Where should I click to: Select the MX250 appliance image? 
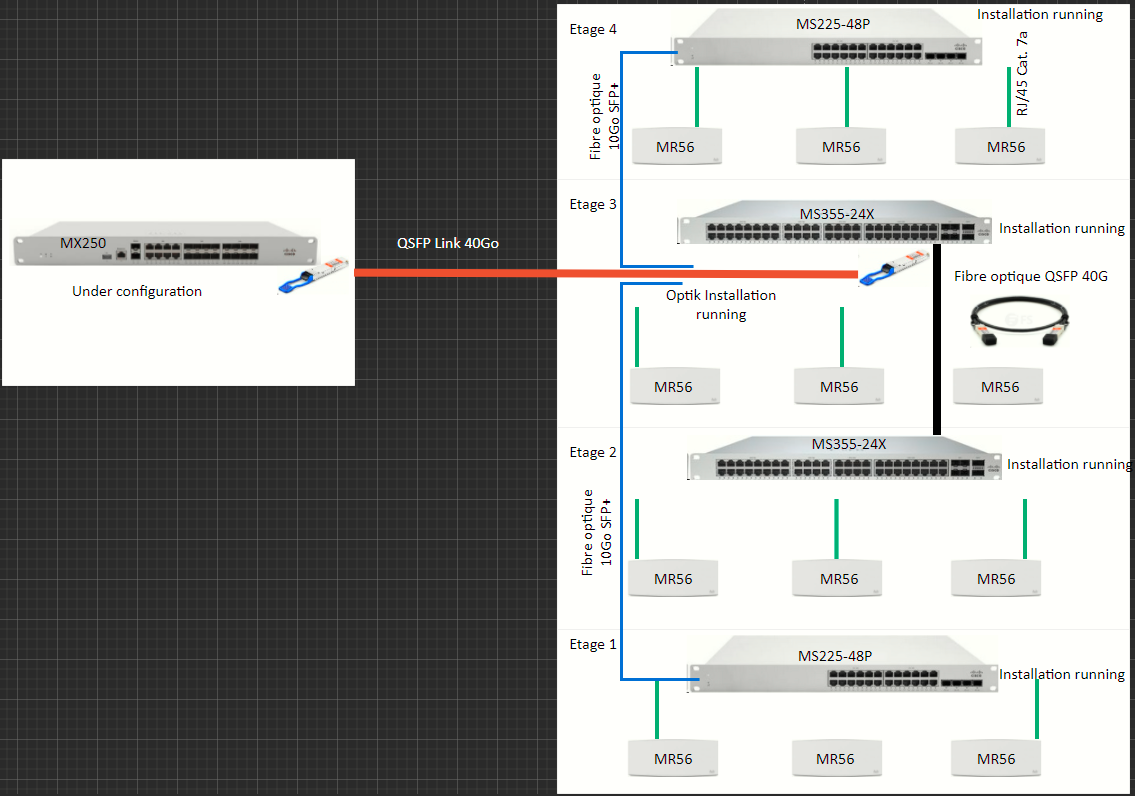(165, 243)
